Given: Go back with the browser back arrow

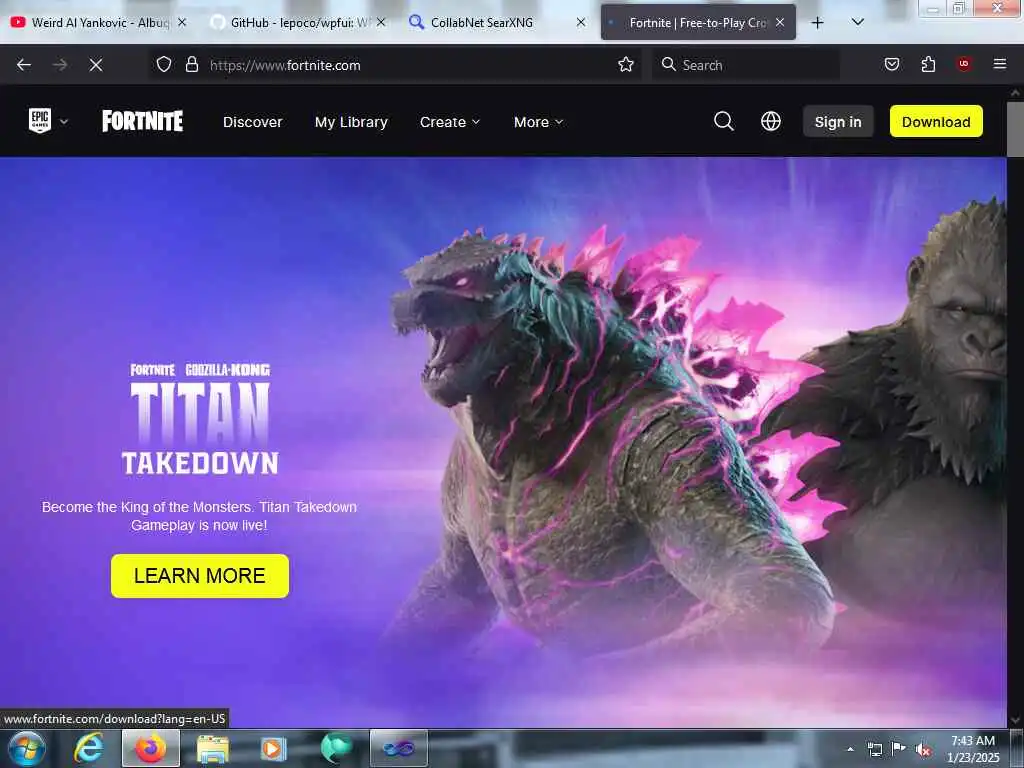Looking at the screenshot, I should [x=24, y=65].
